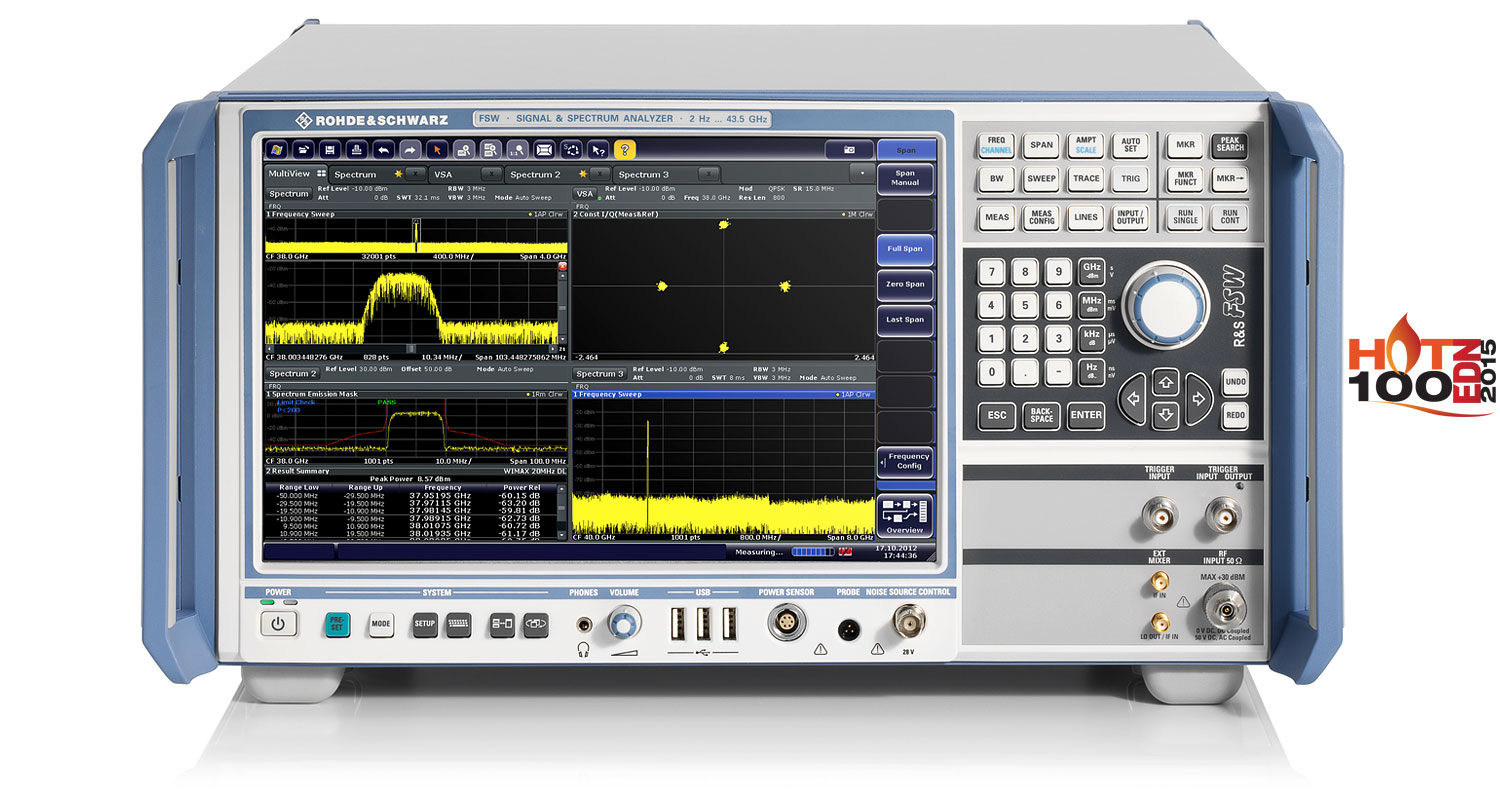Viewport: 1500px width, 800px height.
Task: Click the Zero Span softkey
Action: (x=905, y=284)
